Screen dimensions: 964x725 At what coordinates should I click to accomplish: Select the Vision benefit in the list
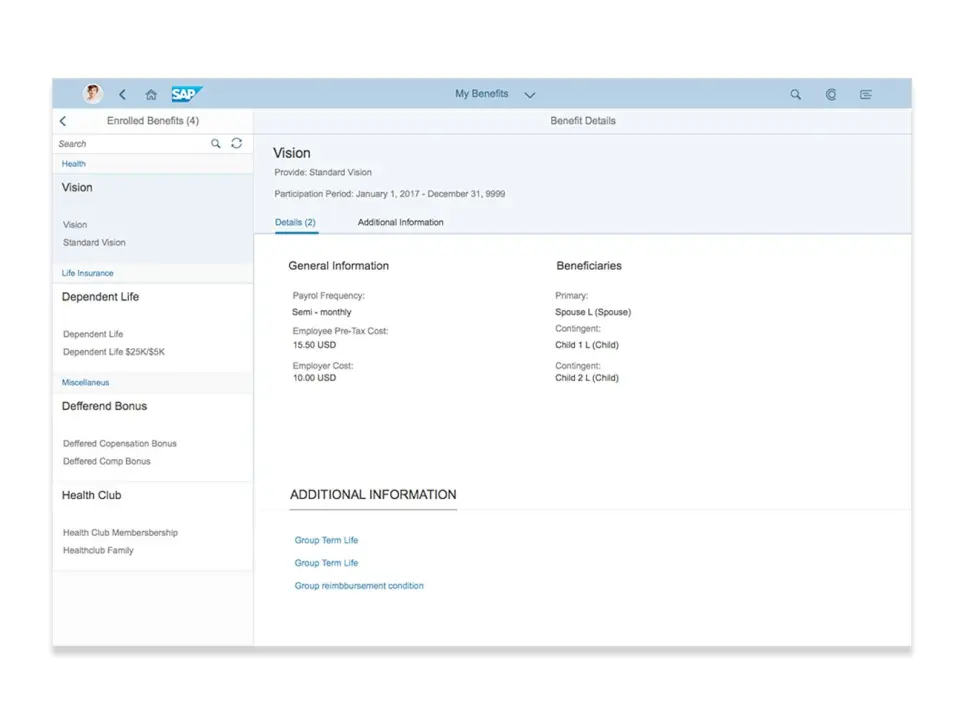[153, 218]
